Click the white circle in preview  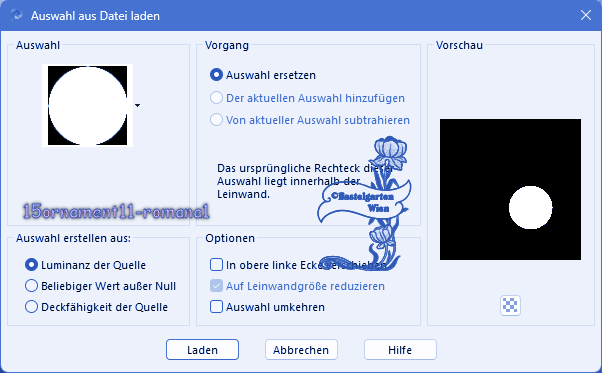click(531, 208)
